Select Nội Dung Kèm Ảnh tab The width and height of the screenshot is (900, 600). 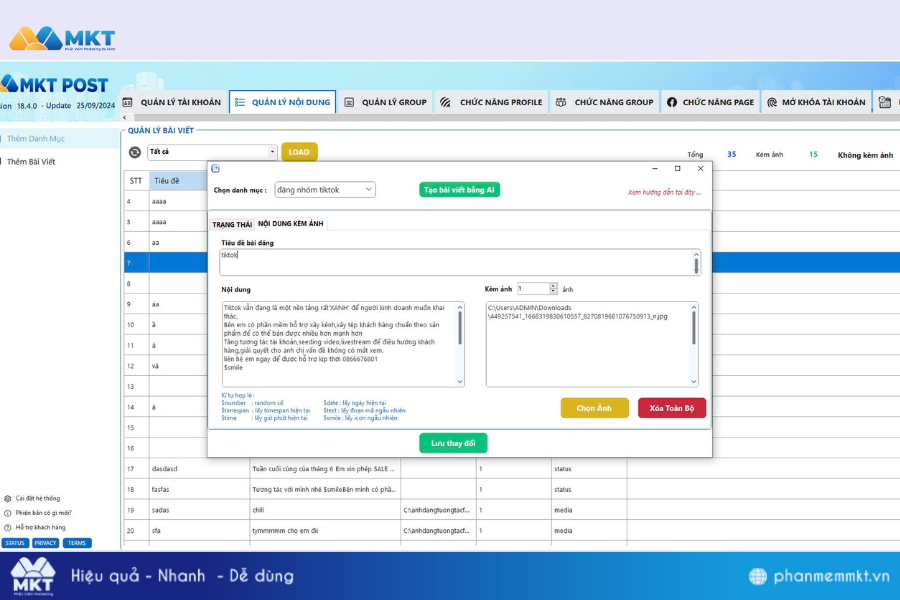[290, 223]
